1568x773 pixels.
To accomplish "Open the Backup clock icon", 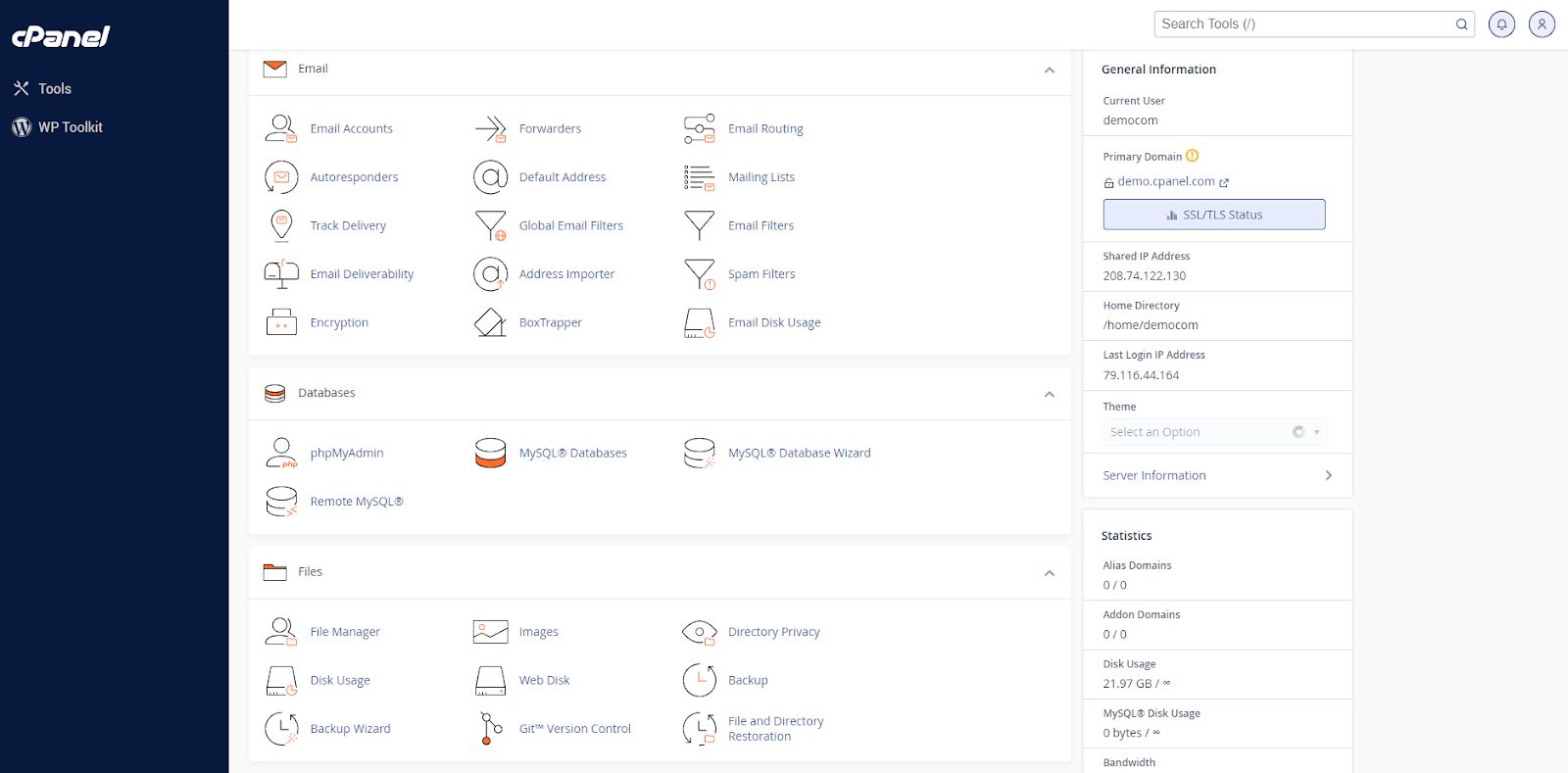I will click(699, 680).
